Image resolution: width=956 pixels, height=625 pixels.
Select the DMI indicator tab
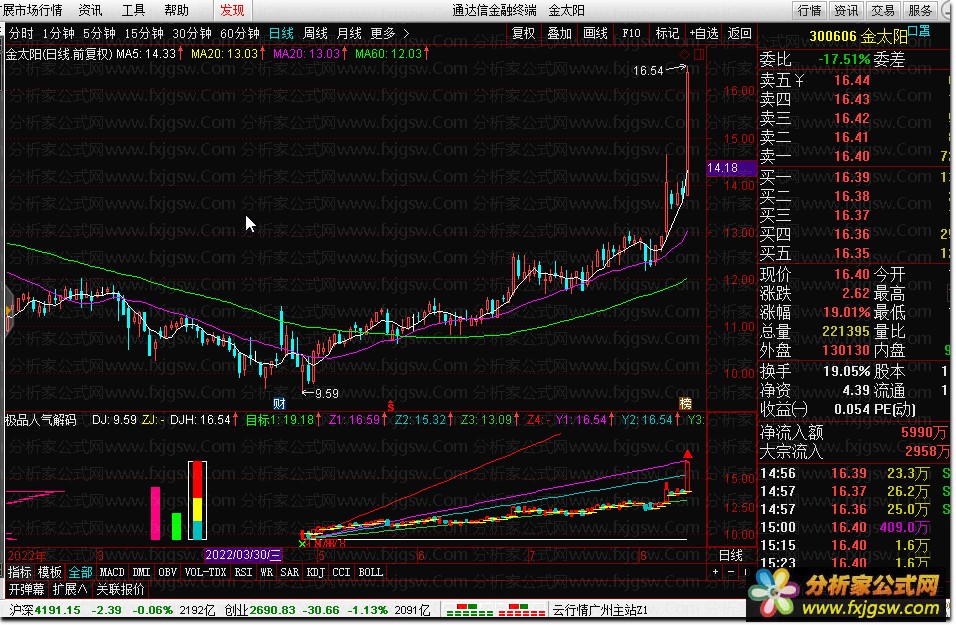141,572
